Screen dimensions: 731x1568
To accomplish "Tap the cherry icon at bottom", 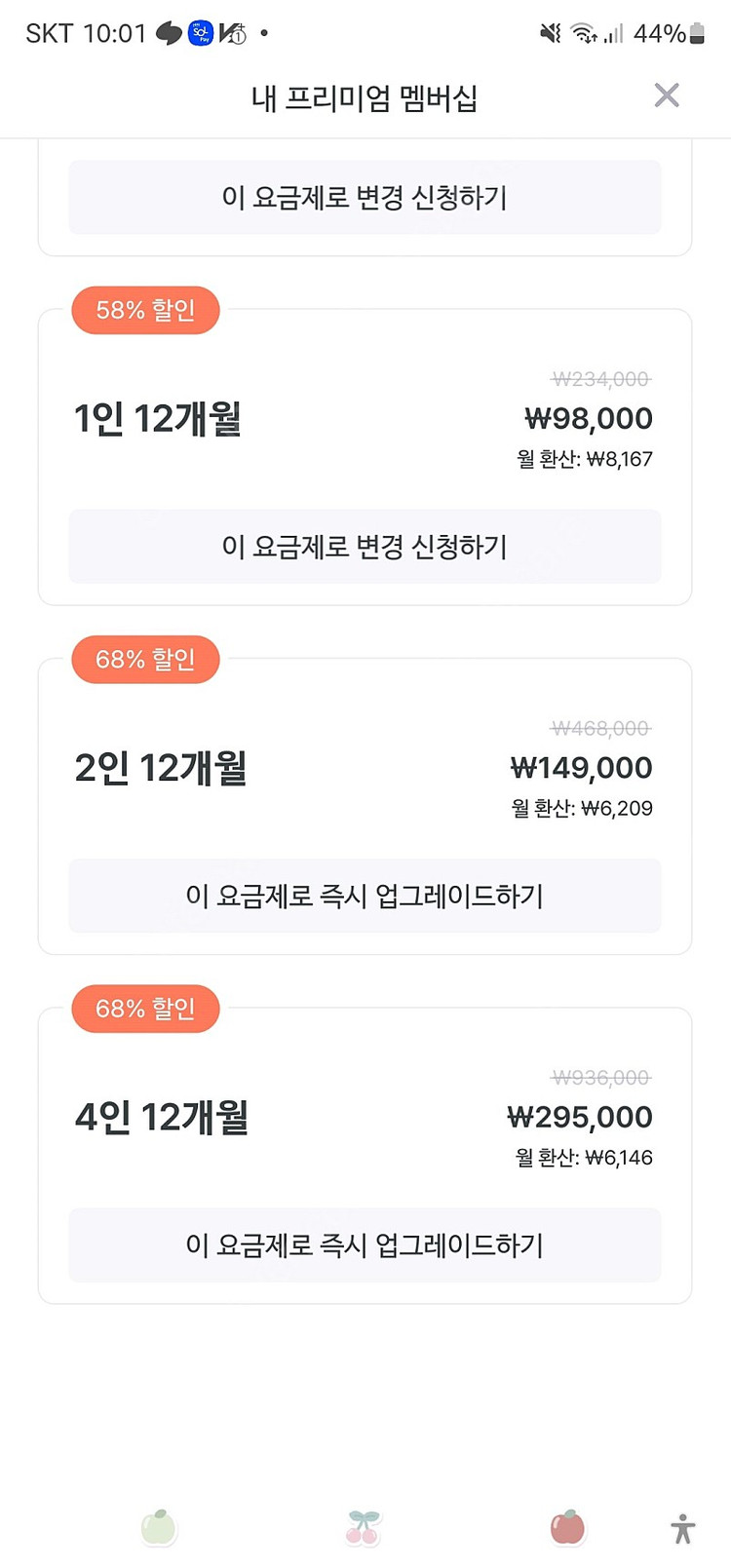I will click(x=363, y=1527).
